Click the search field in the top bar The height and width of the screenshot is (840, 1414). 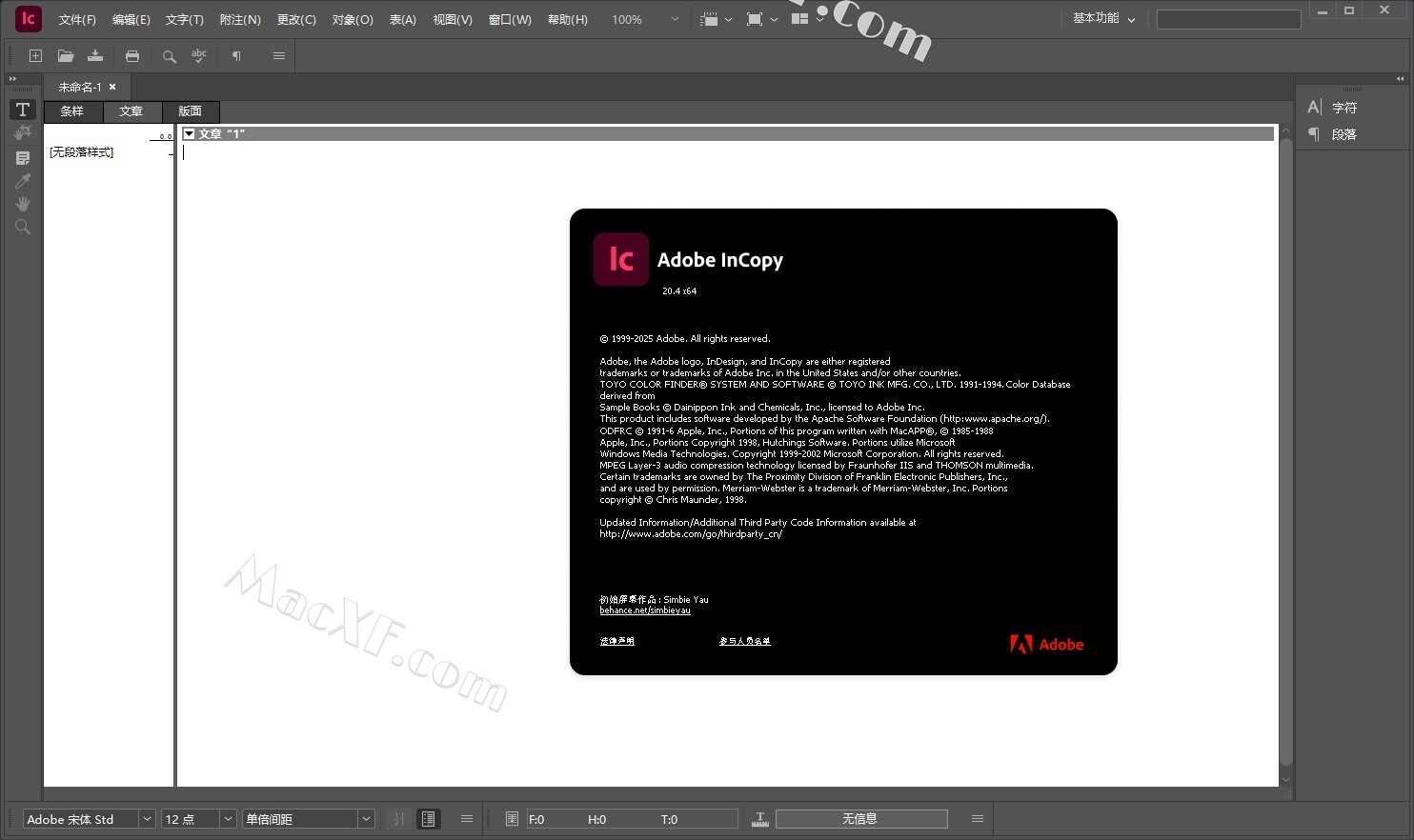pyautogui.click(x=1228, y=19)
